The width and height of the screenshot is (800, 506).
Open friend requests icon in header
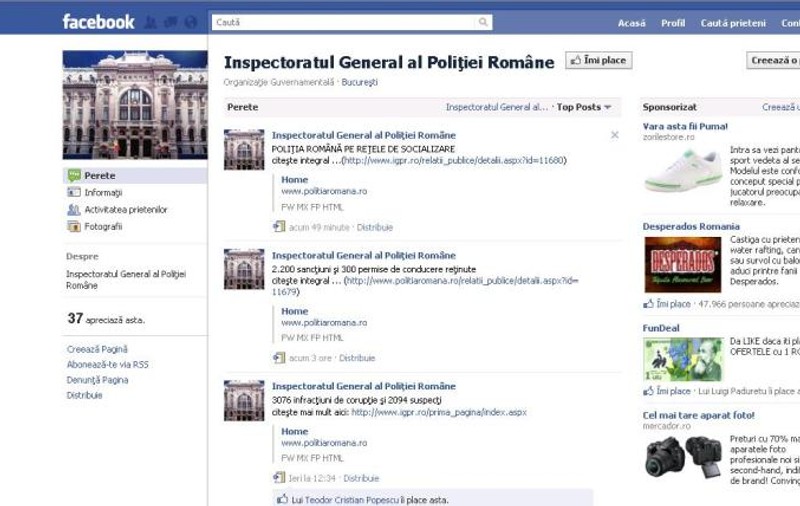pos(151,22)
